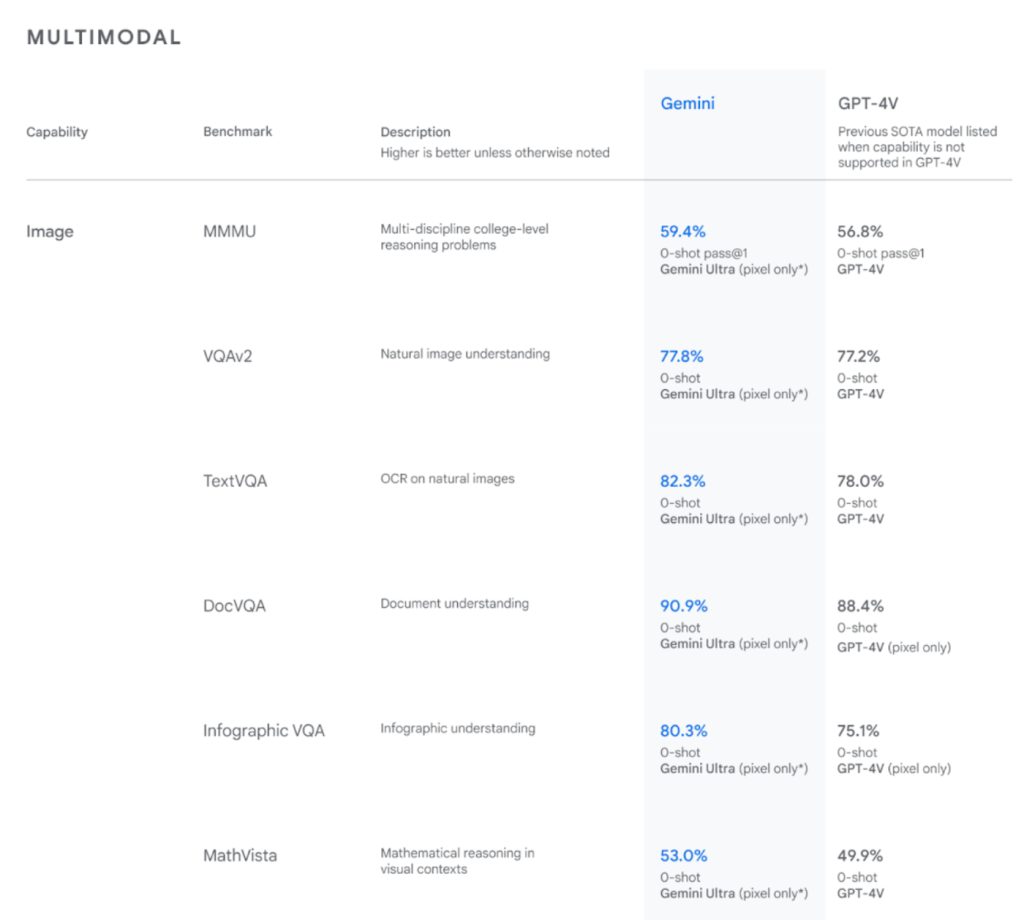
Task: Select the "Document understanding" description text
Action: [x=454, y=604]
